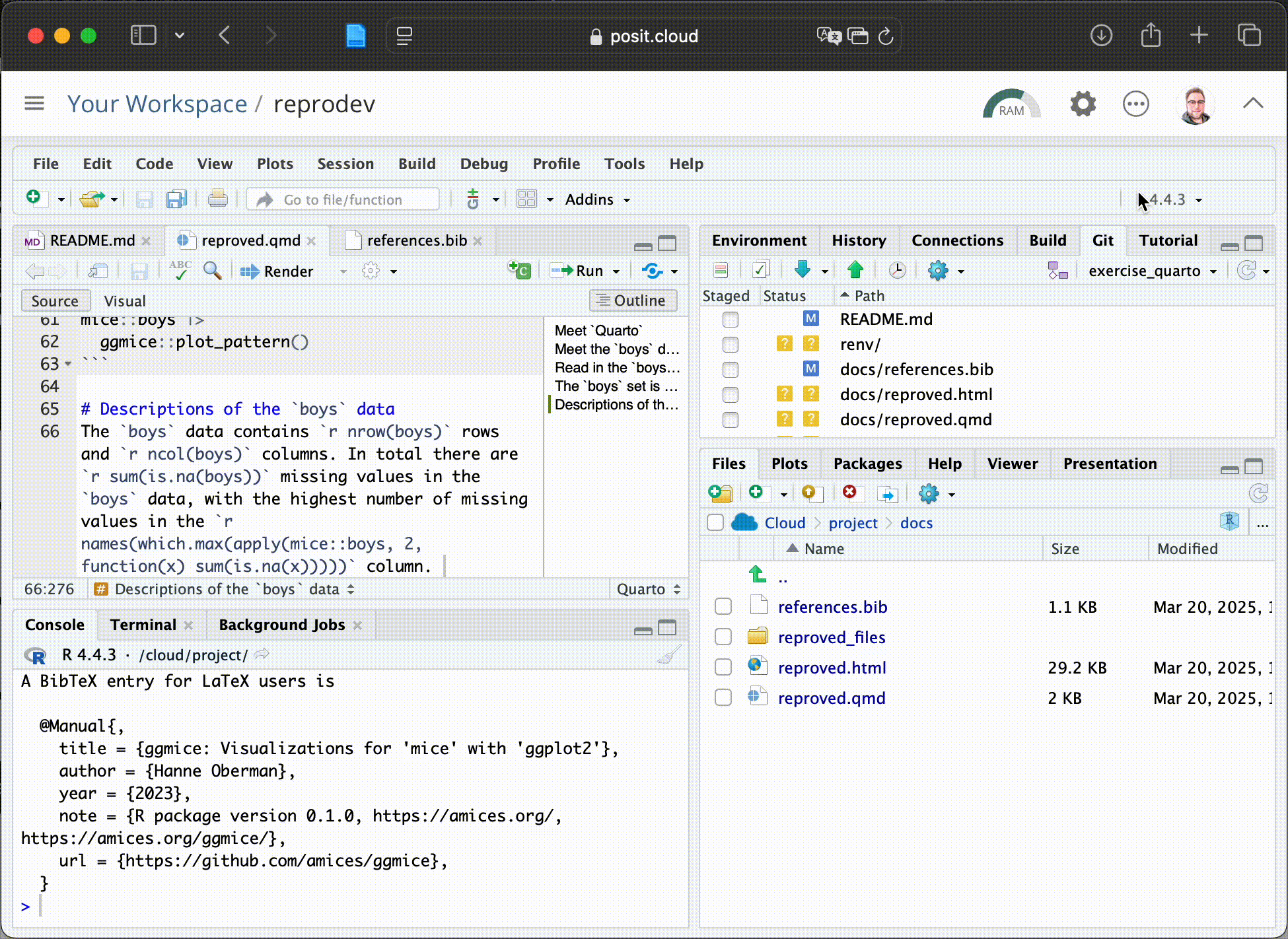Switch to Visual editor mode
Image resolution: width=1288 pixels, height=939 pixels.
pos(125,301)
